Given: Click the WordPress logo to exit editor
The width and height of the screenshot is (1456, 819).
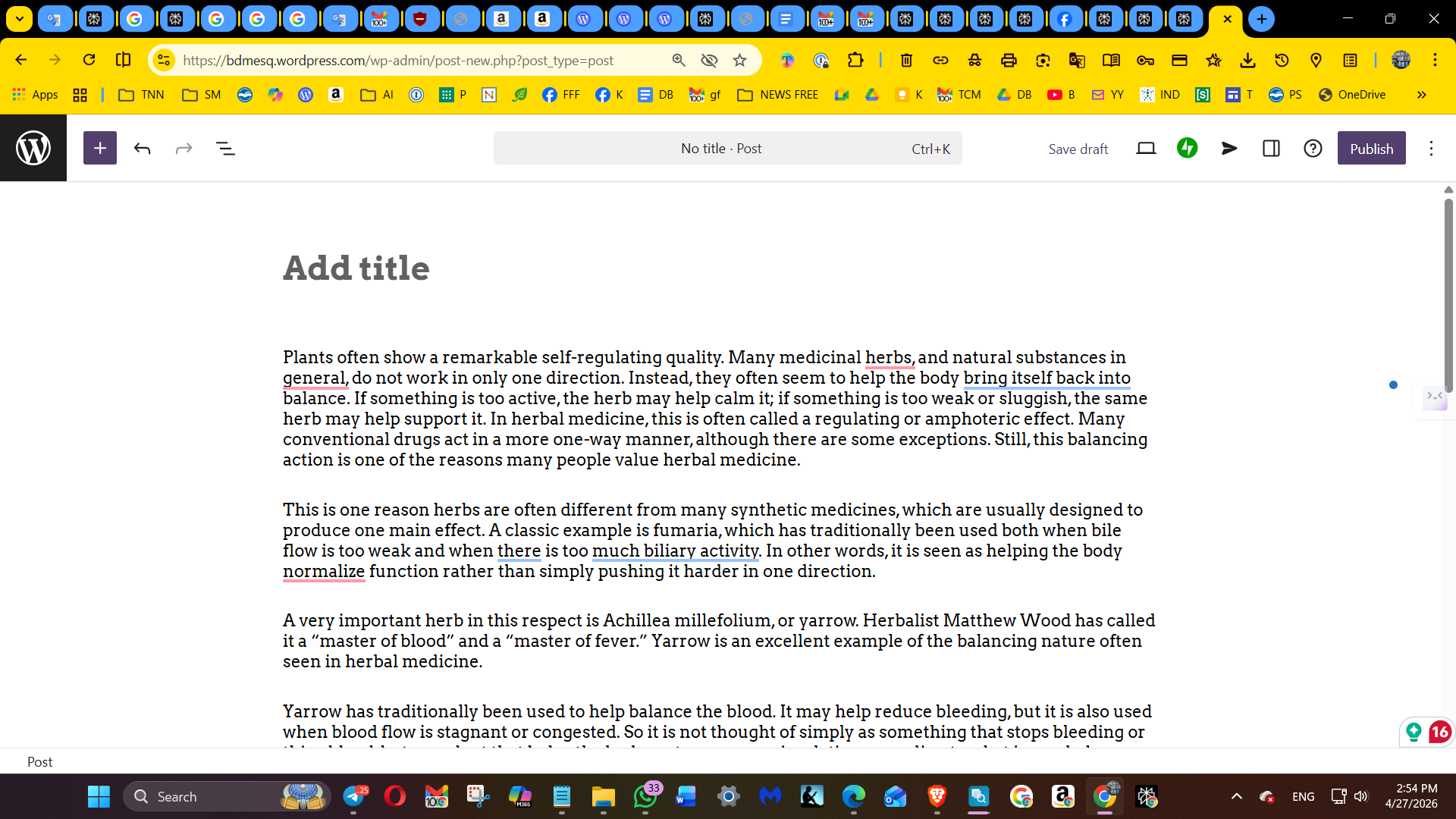Looking at the screenshot, I should tap(33, 148).
